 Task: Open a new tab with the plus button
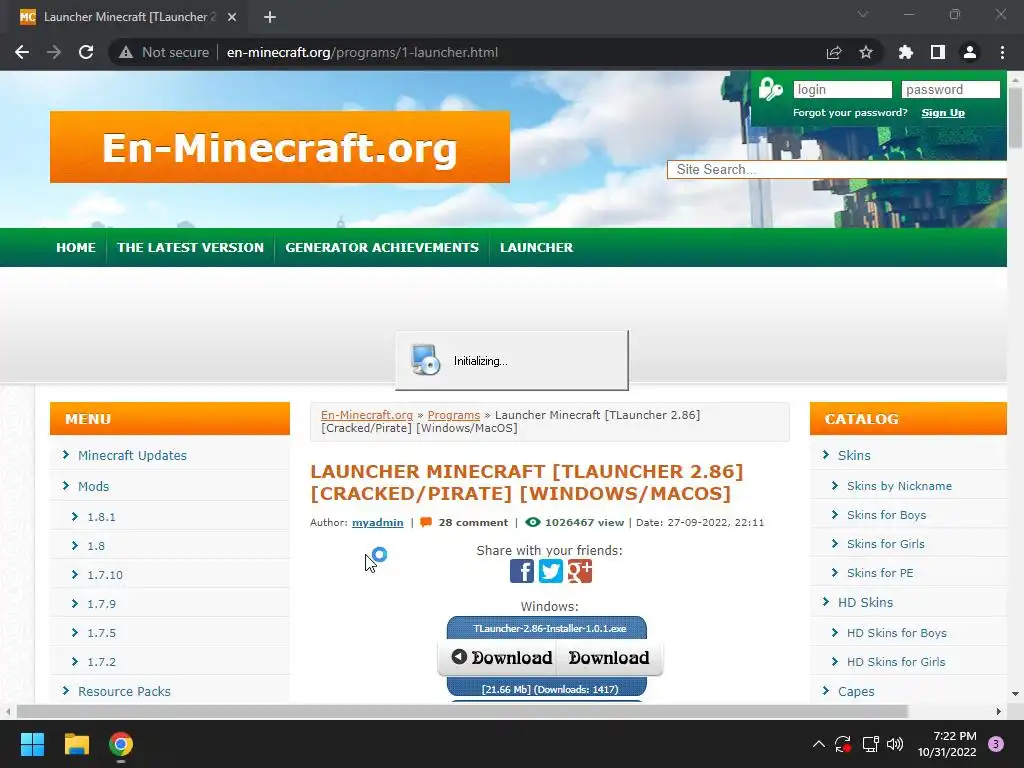(x=270, y=17)
